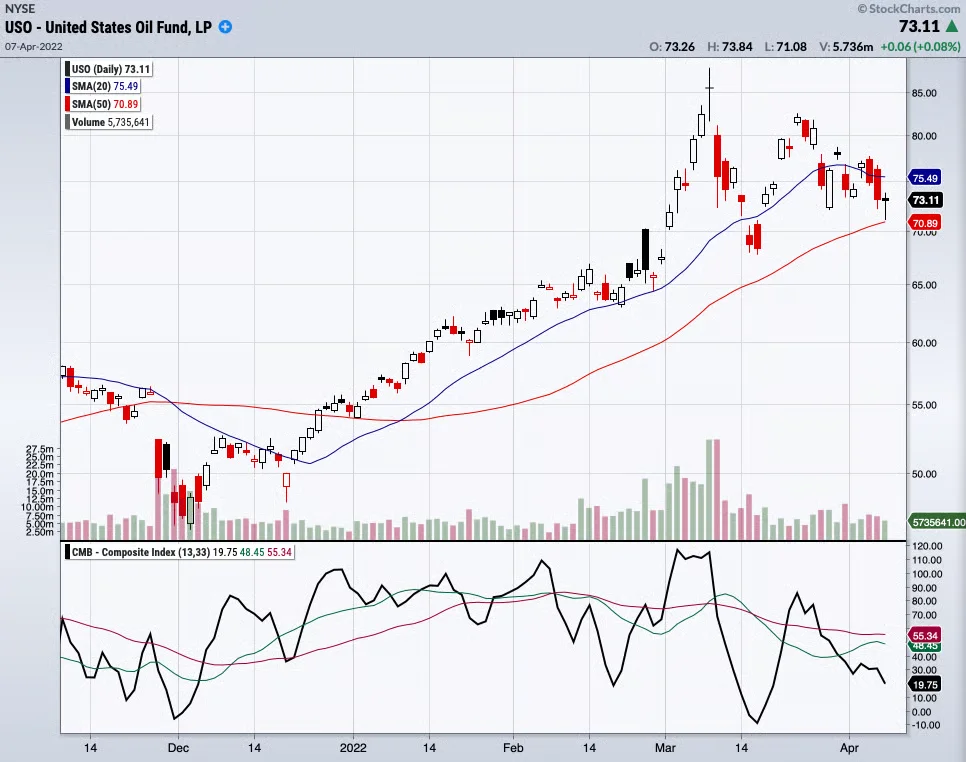Click the 2022 label on date axis
The image size is (966, 762).
(x=353, y=748)
